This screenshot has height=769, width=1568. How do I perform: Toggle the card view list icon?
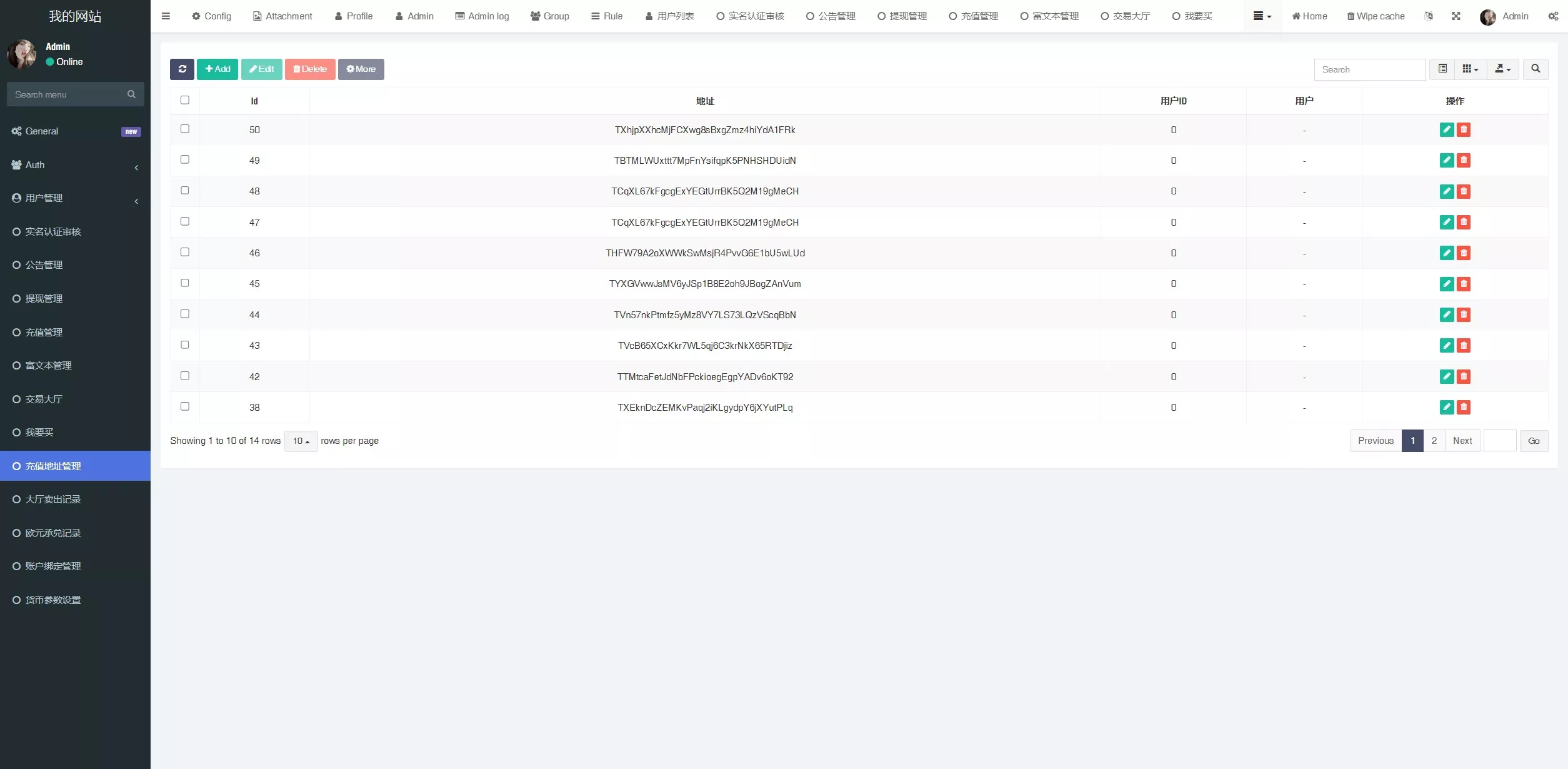[1442, 69]
